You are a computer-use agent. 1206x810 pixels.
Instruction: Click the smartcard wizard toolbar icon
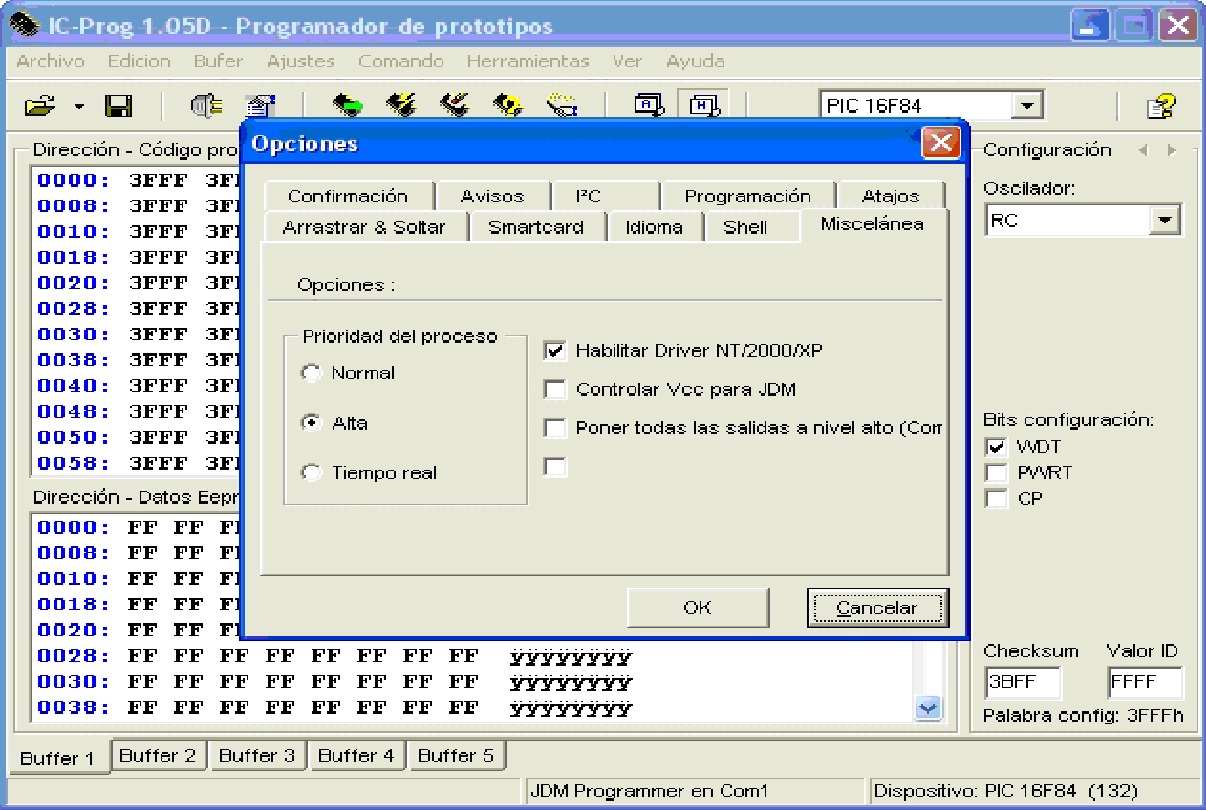[x=560, y=105]
